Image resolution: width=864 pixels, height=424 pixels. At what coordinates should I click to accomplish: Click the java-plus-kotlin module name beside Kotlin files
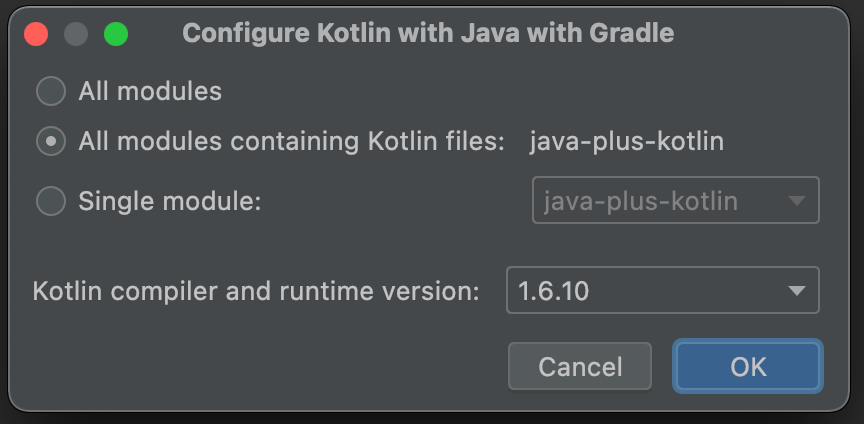tap(627, 142)
